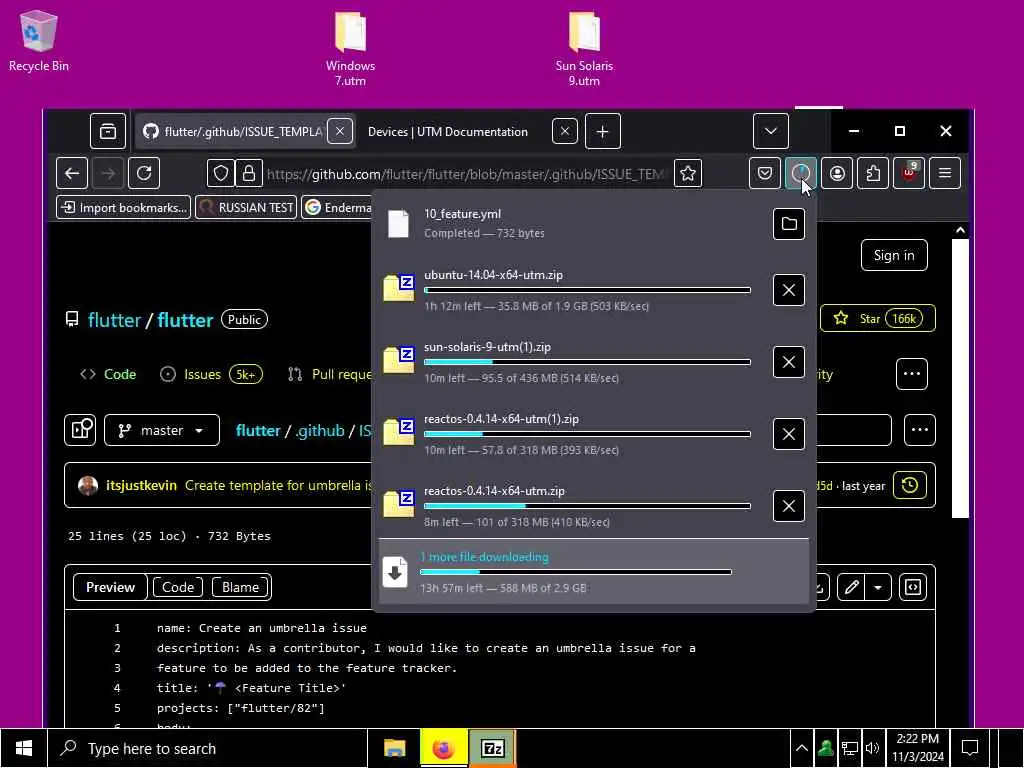Open itsjustkevin author profile link
This screenshot has width=1024, height=768.
click(141, 485)
